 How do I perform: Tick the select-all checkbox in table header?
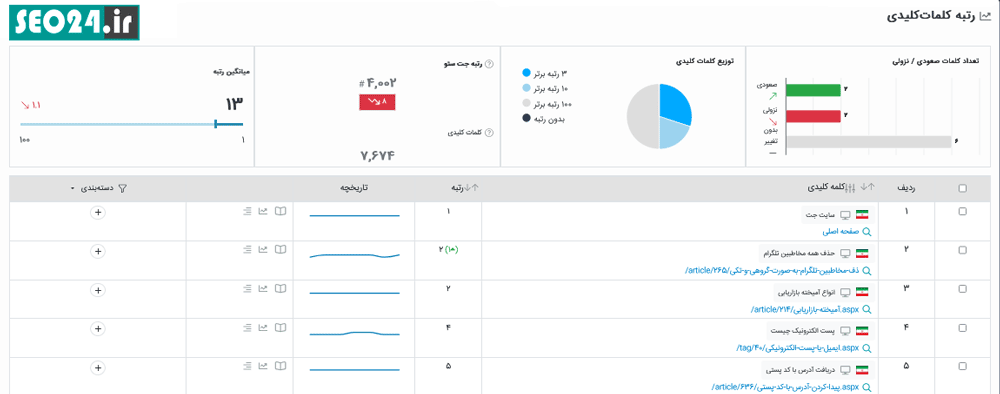[x=962, y=188]
